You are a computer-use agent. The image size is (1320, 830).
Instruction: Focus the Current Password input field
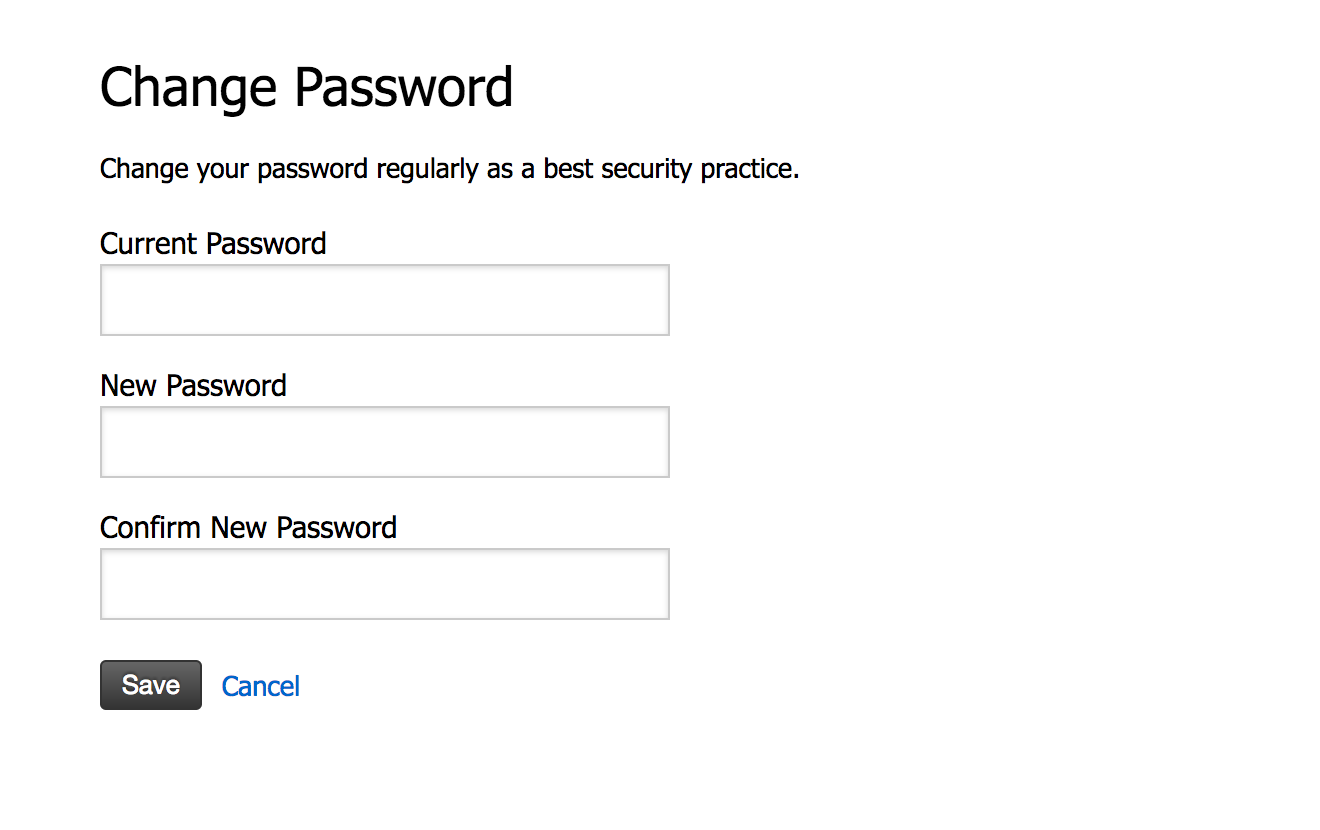pos(385,300)
